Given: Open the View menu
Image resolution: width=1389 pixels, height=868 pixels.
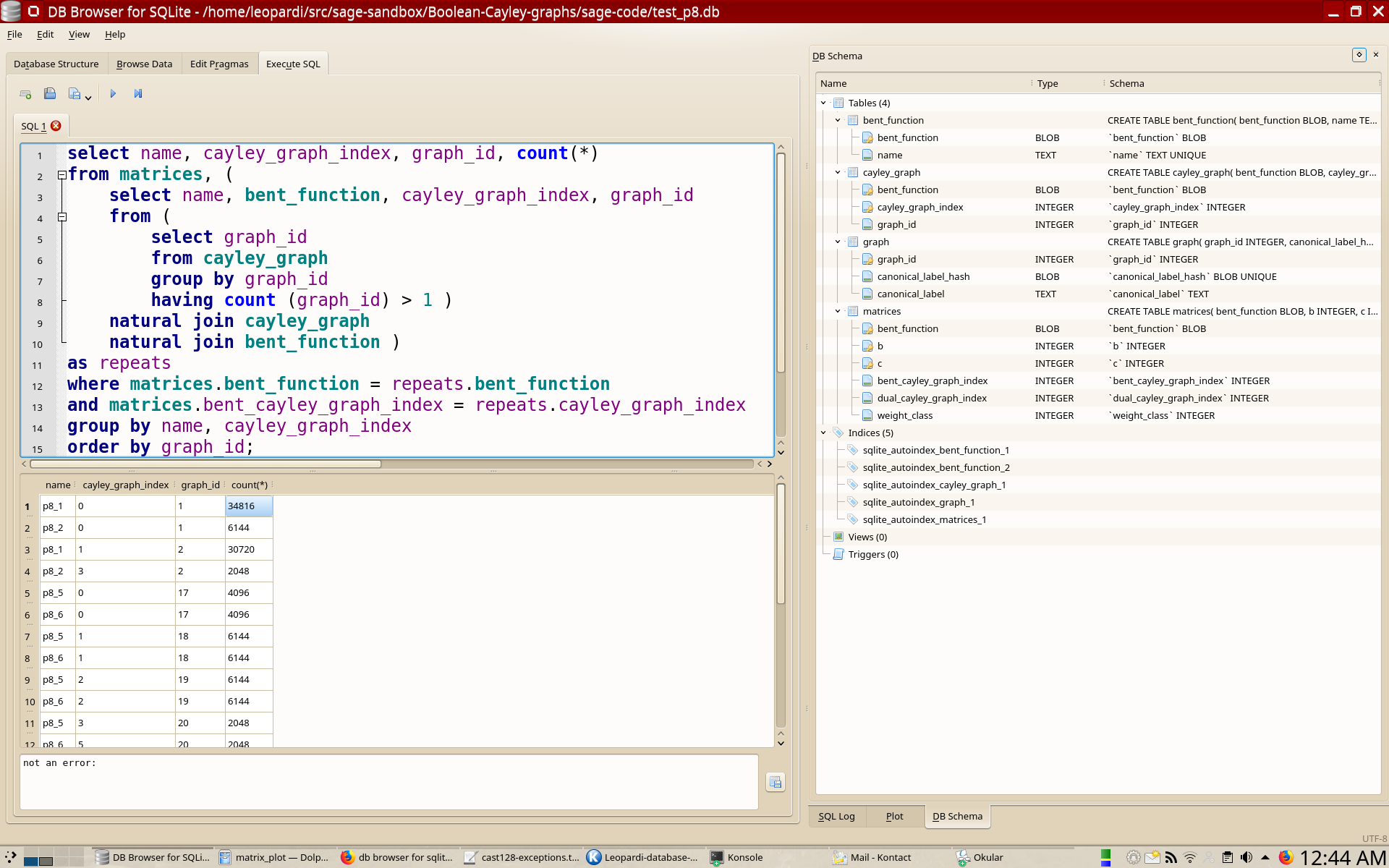Looking at the screenshot, I should tap(79, 34).
